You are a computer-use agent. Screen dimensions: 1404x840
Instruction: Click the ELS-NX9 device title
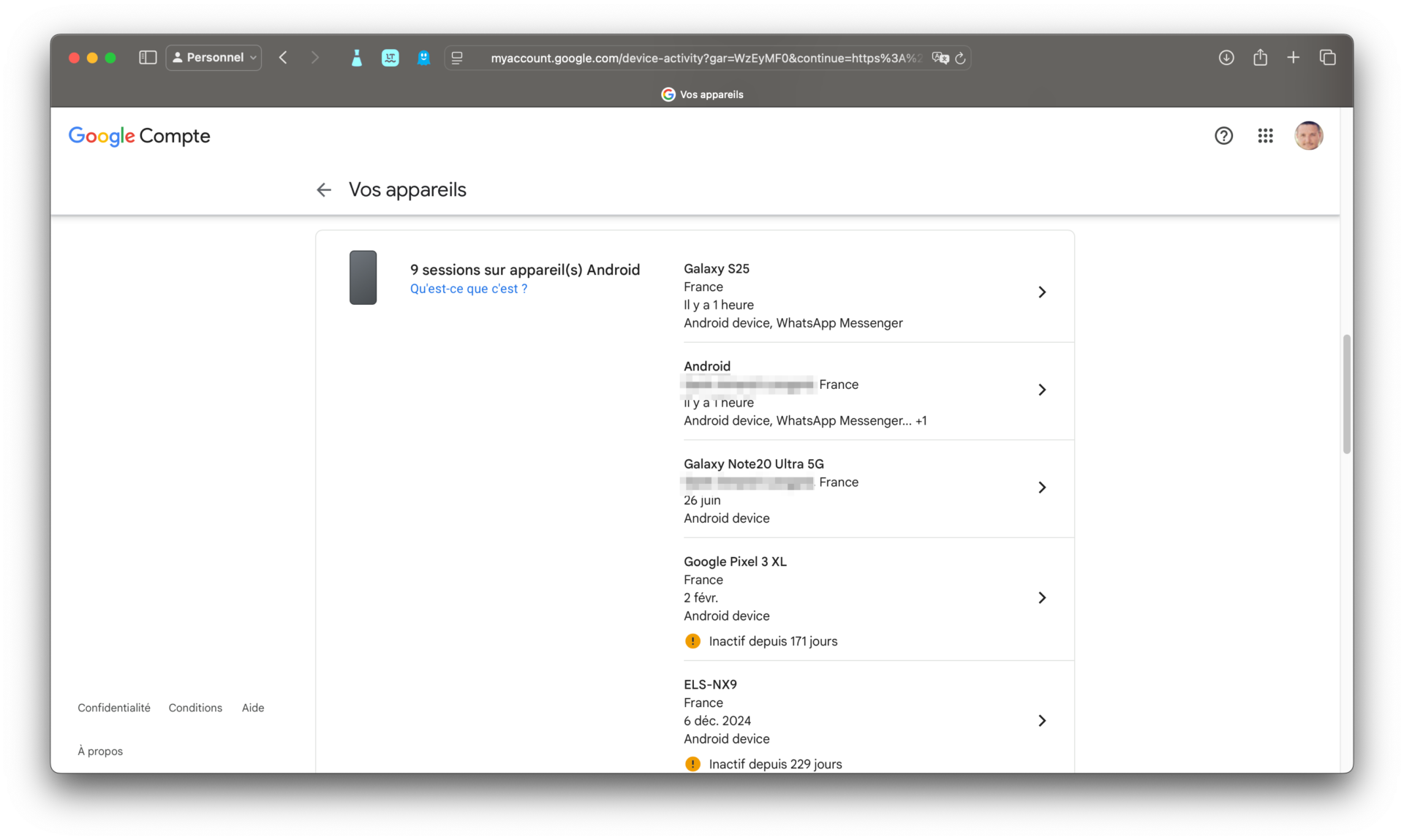click(710, 685)
